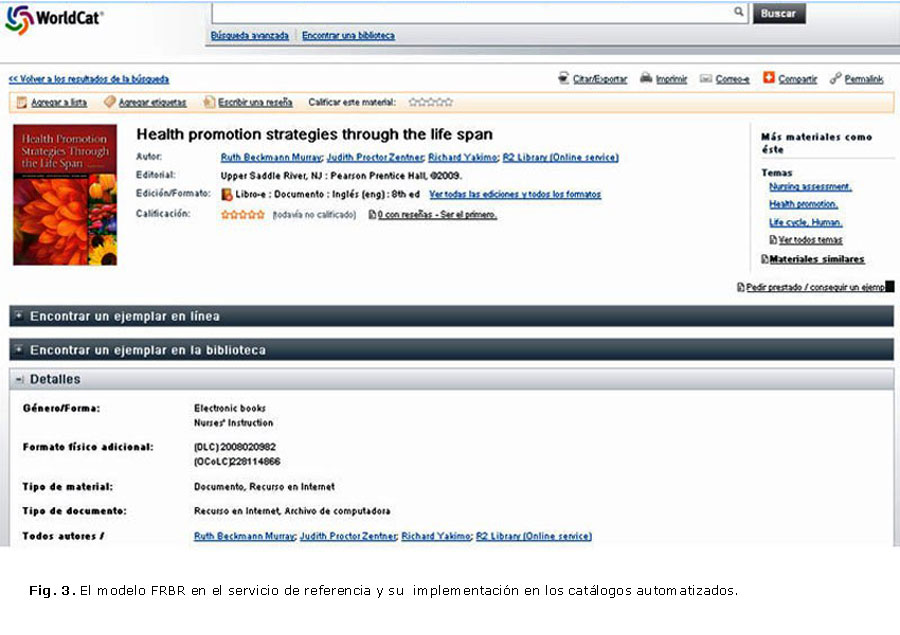Viewport: 900px width, 635px height.
Task: Expand Encontrar un ejemplar en línea
Action: (18, 316)
